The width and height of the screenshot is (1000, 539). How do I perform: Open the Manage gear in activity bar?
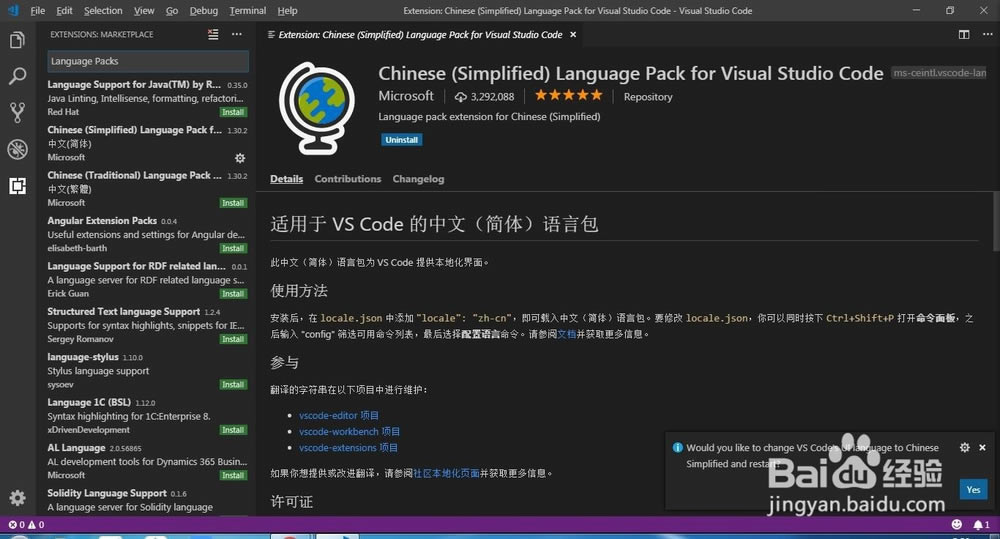click(x=17, y=498)
